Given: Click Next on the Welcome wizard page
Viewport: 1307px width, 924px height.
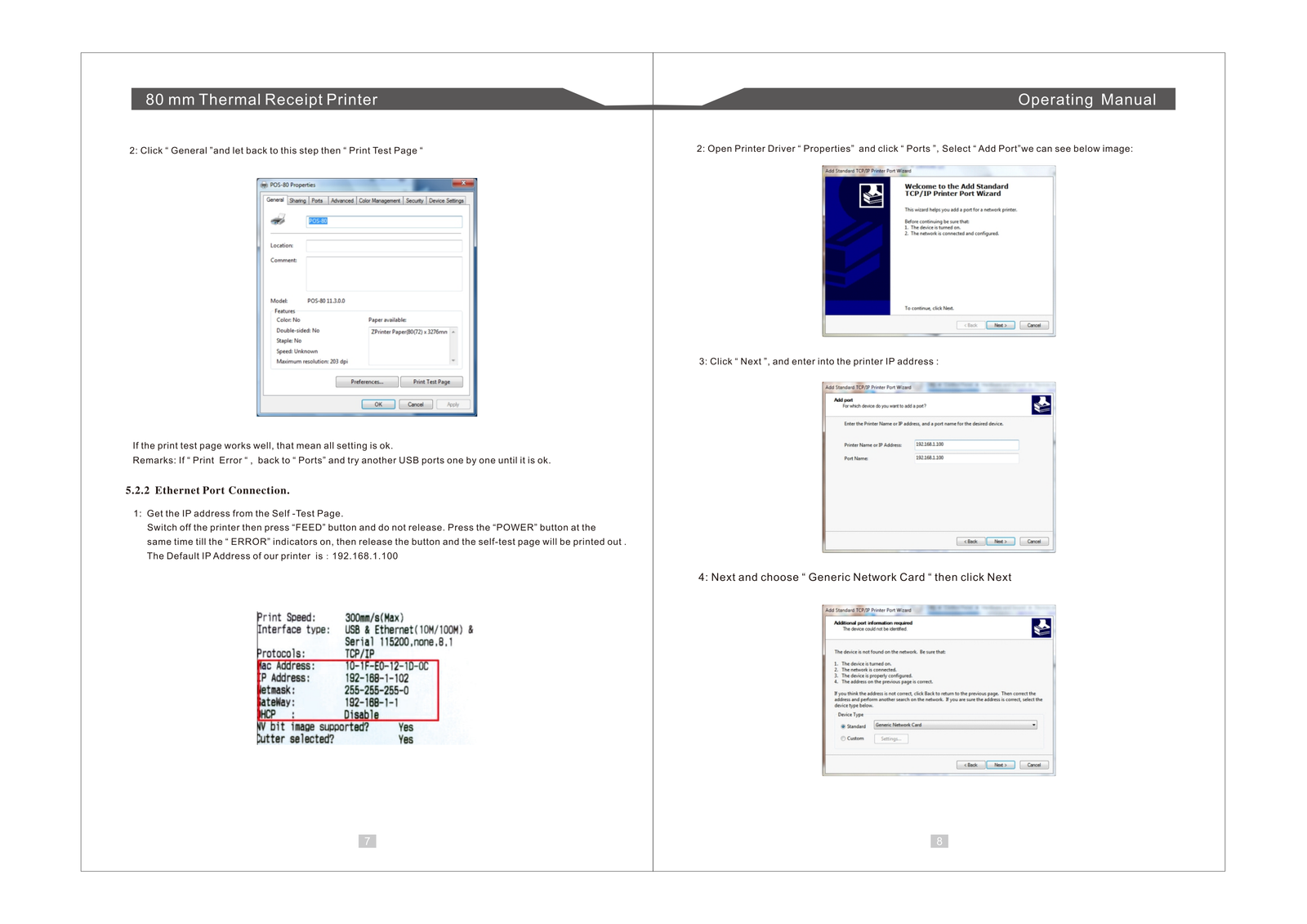Looking at the screenshot, I should (x=1001, y=325).
